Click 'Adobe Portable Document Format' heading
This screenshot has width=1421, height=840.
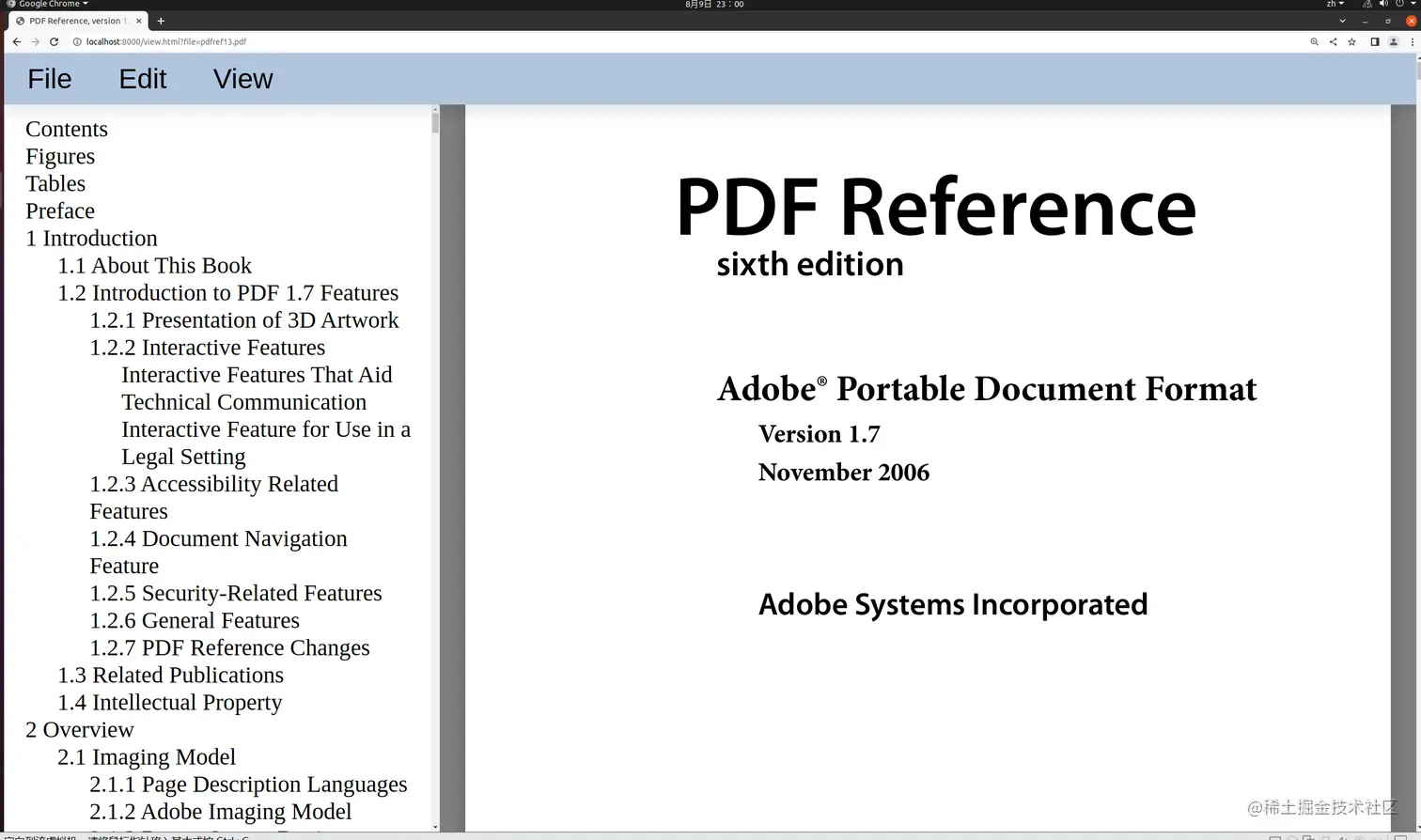987,388
